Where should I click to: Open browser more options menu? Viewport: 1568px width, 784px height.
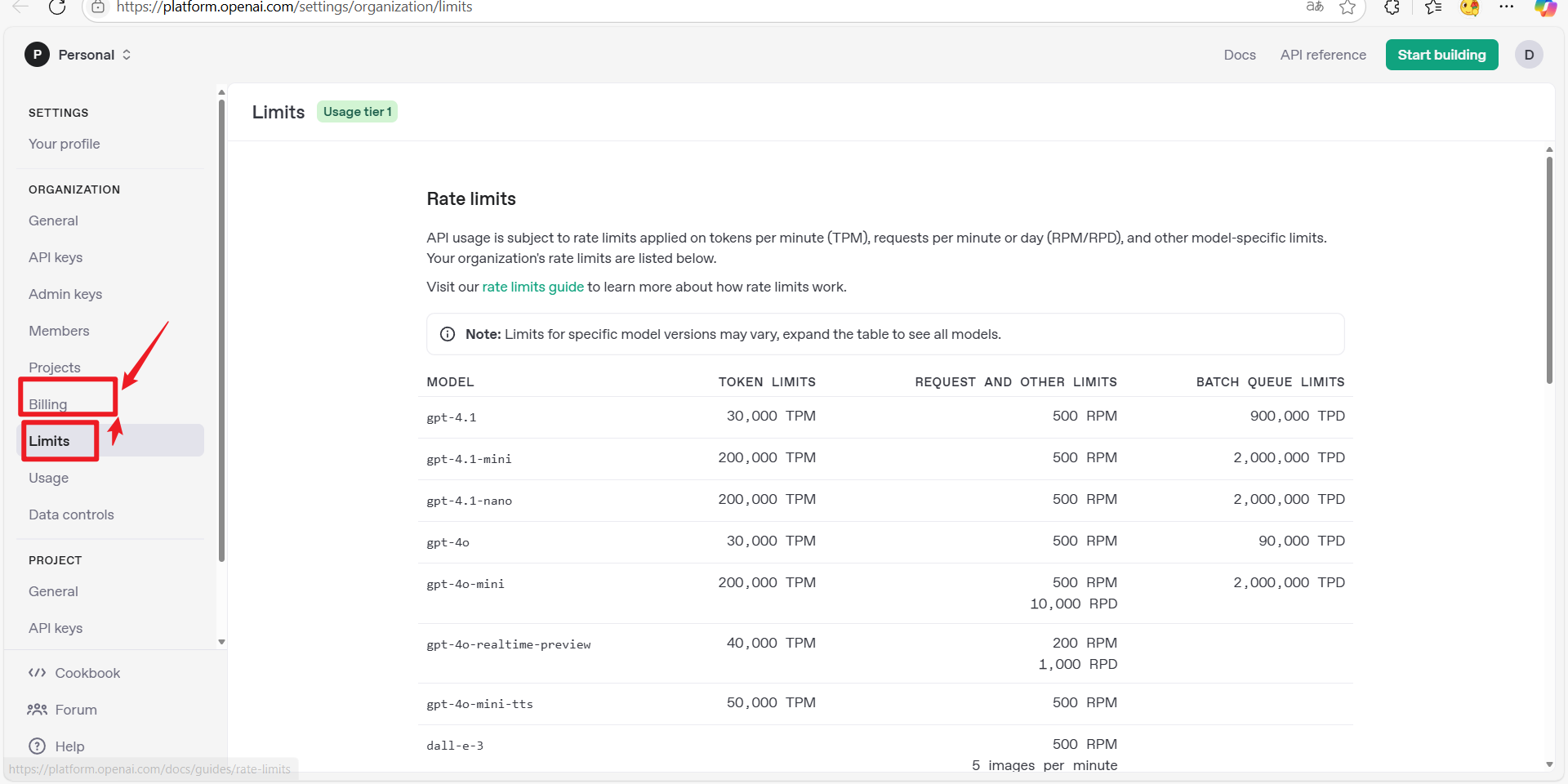[x=1507, y=7]
